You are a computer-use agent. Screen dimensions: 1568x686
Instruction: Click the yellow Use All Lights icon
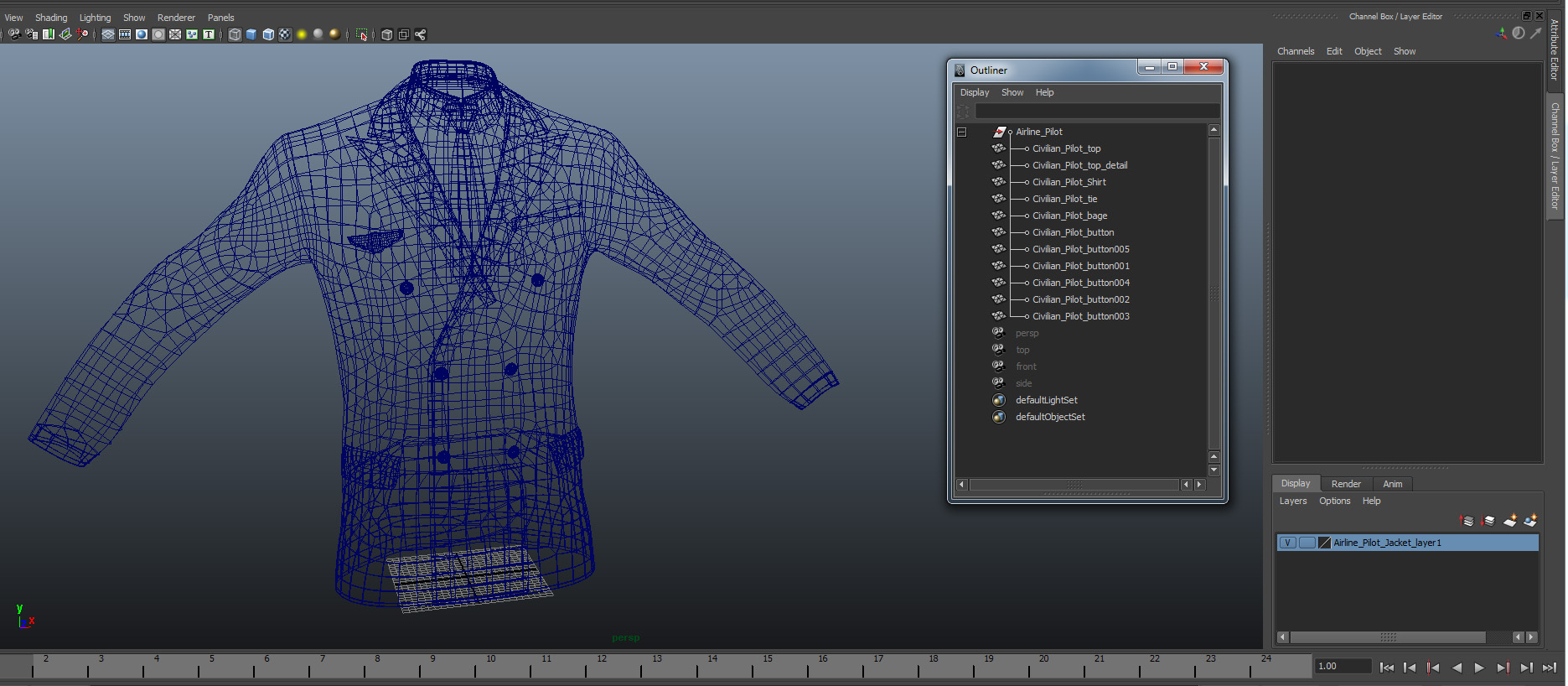point(302,34)
